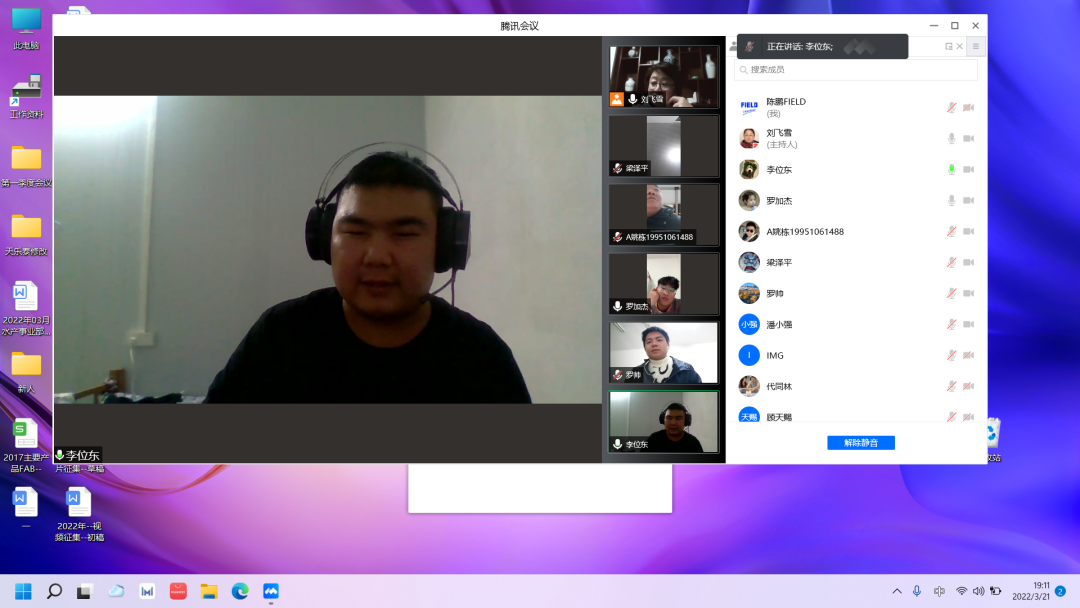Click the 李位东 name label on the main video
The width and height of the screenshot is (1080, 608).
pyautogui.click(x=79, y=455)
